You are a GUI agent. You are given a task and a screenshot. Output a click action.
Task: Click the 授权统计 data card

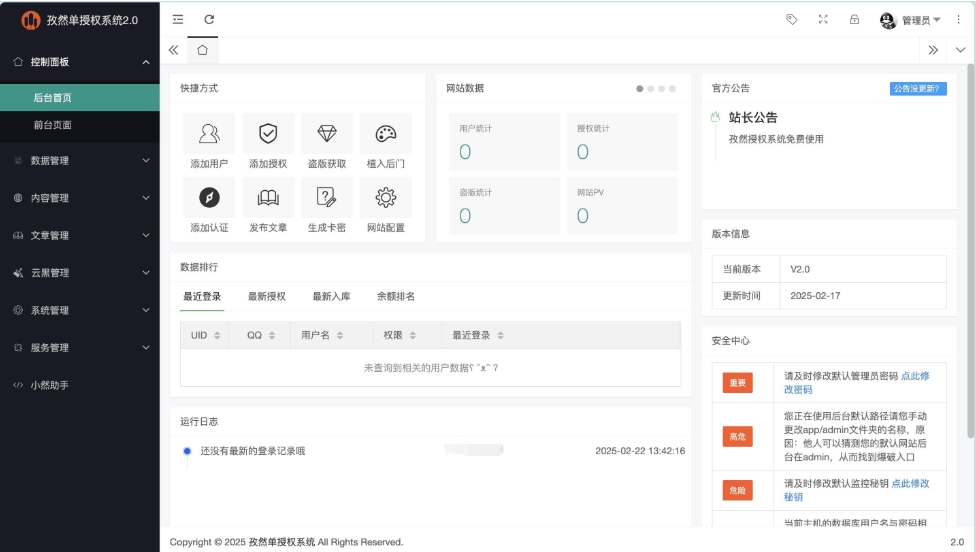[x=622, y=141]
